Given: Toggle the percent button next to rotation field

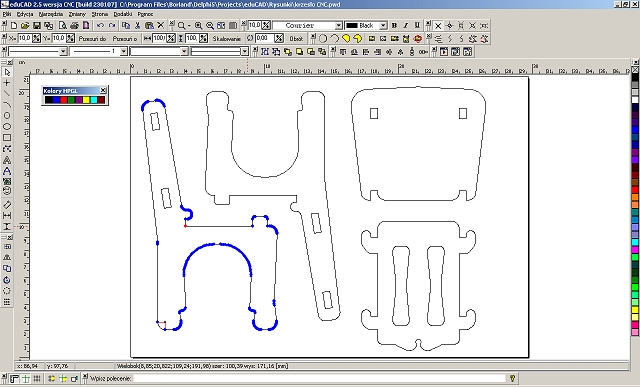Looking at the screenshot, I should click(x=279, y=39).
